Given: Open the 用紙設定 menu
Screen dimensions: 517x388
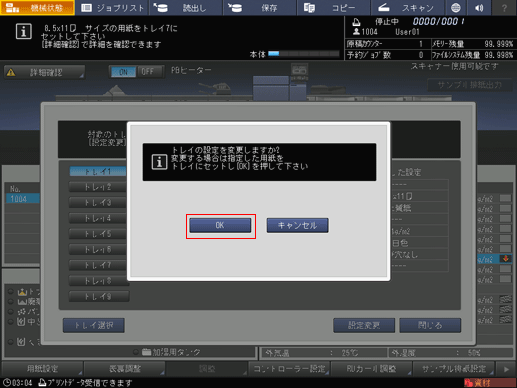Looking at the screenshot, I should pyautogui.click(x=42, y=369).
